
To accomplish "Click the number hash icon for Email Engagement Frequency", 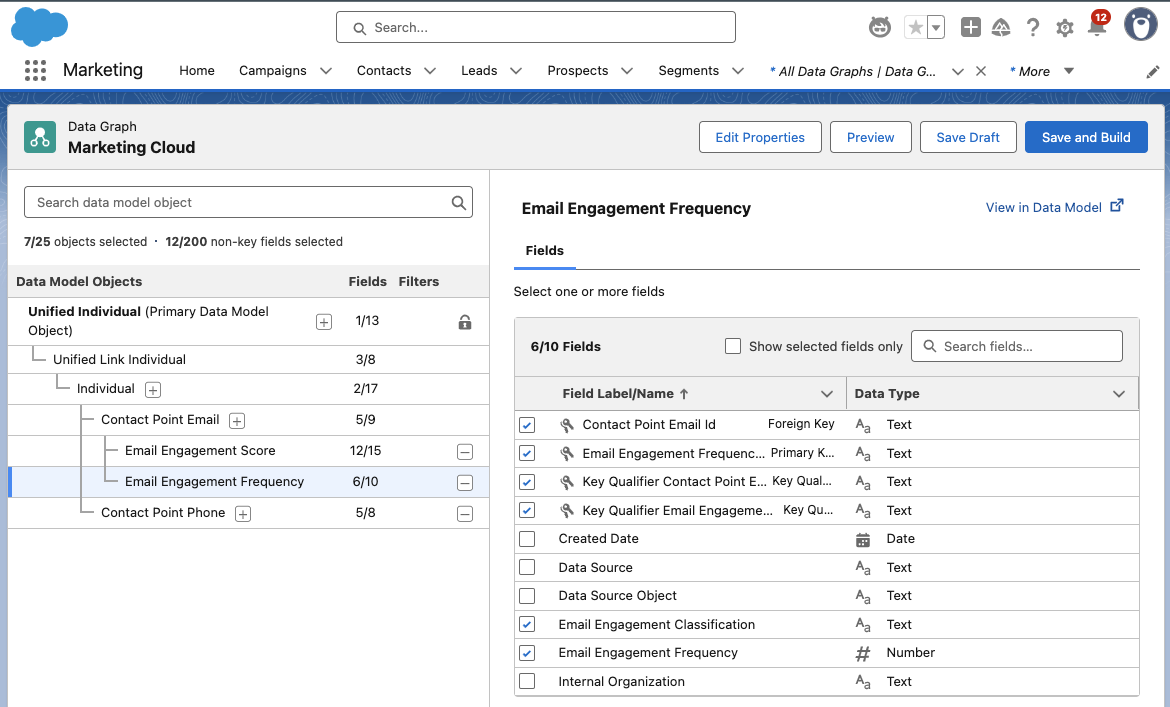I will point(863,654).
